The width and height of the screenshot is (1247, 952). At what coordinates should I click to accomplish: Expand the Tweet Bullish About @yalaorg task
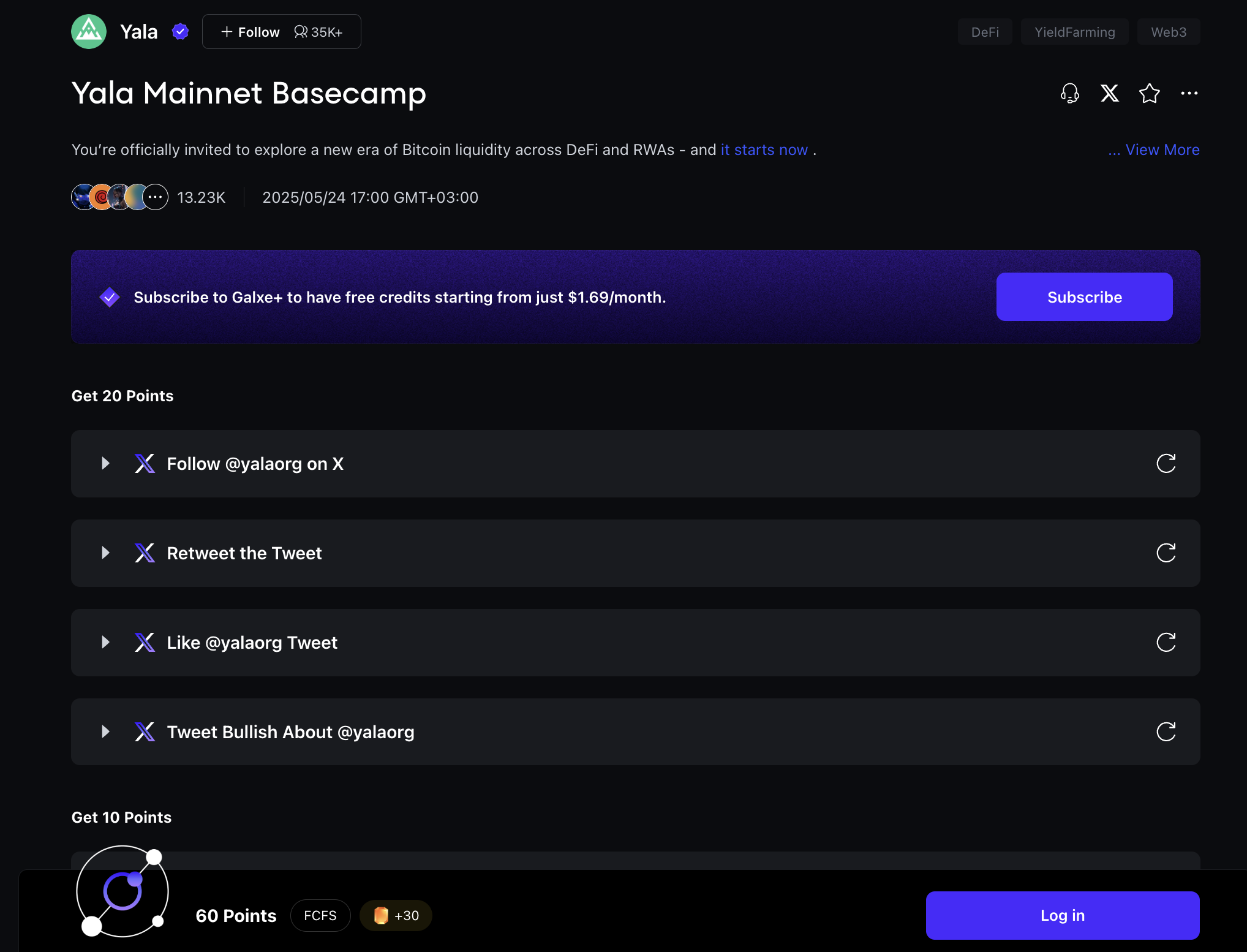click(x=105, y=732)
